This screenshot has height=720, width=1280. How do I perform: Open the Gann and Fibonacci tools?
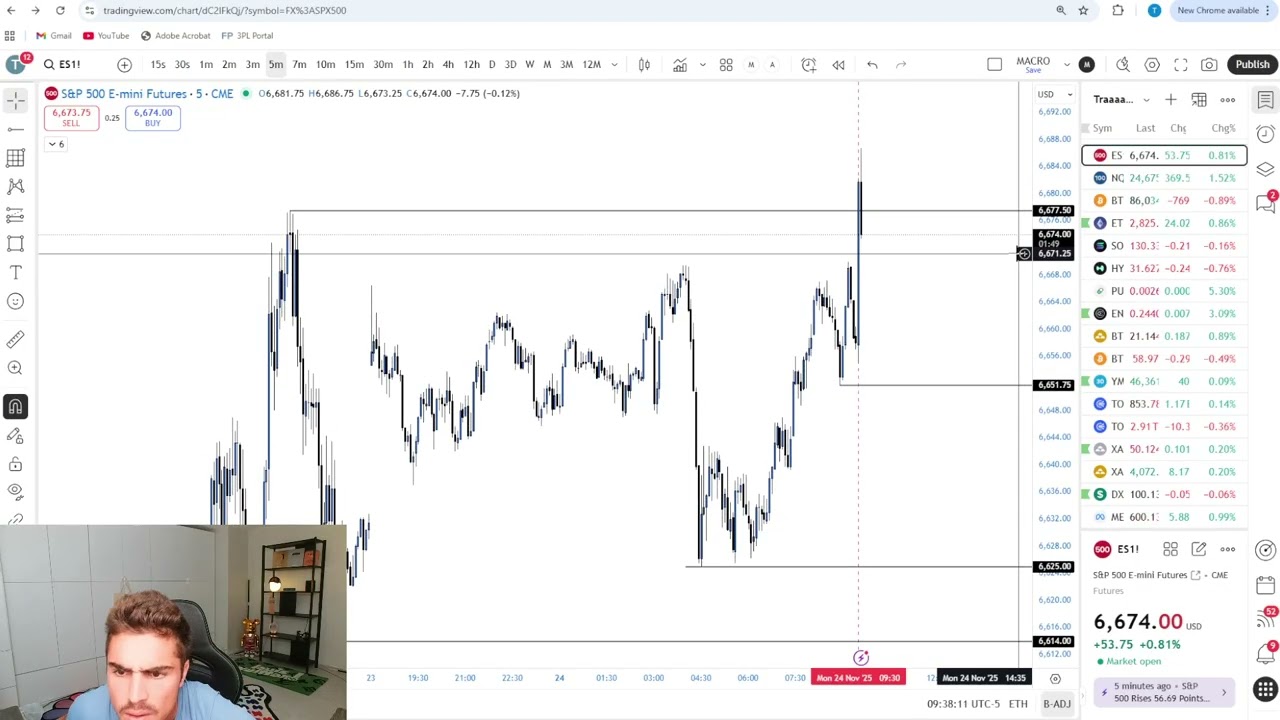click(x=15, y=158)
